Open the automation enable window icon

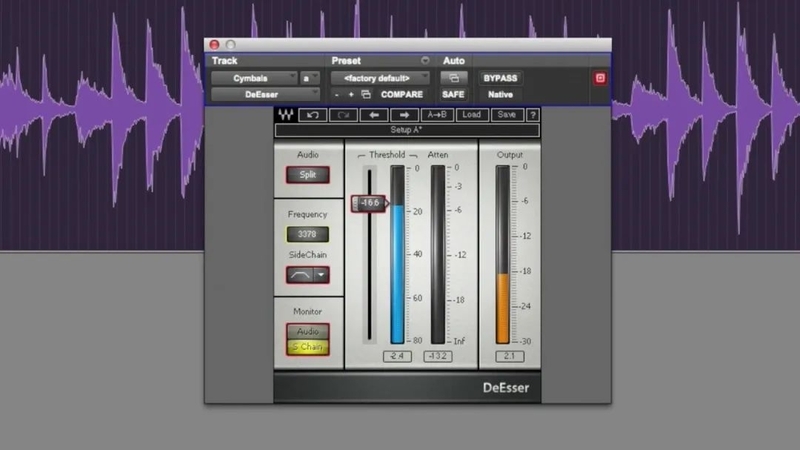(454, 78)
